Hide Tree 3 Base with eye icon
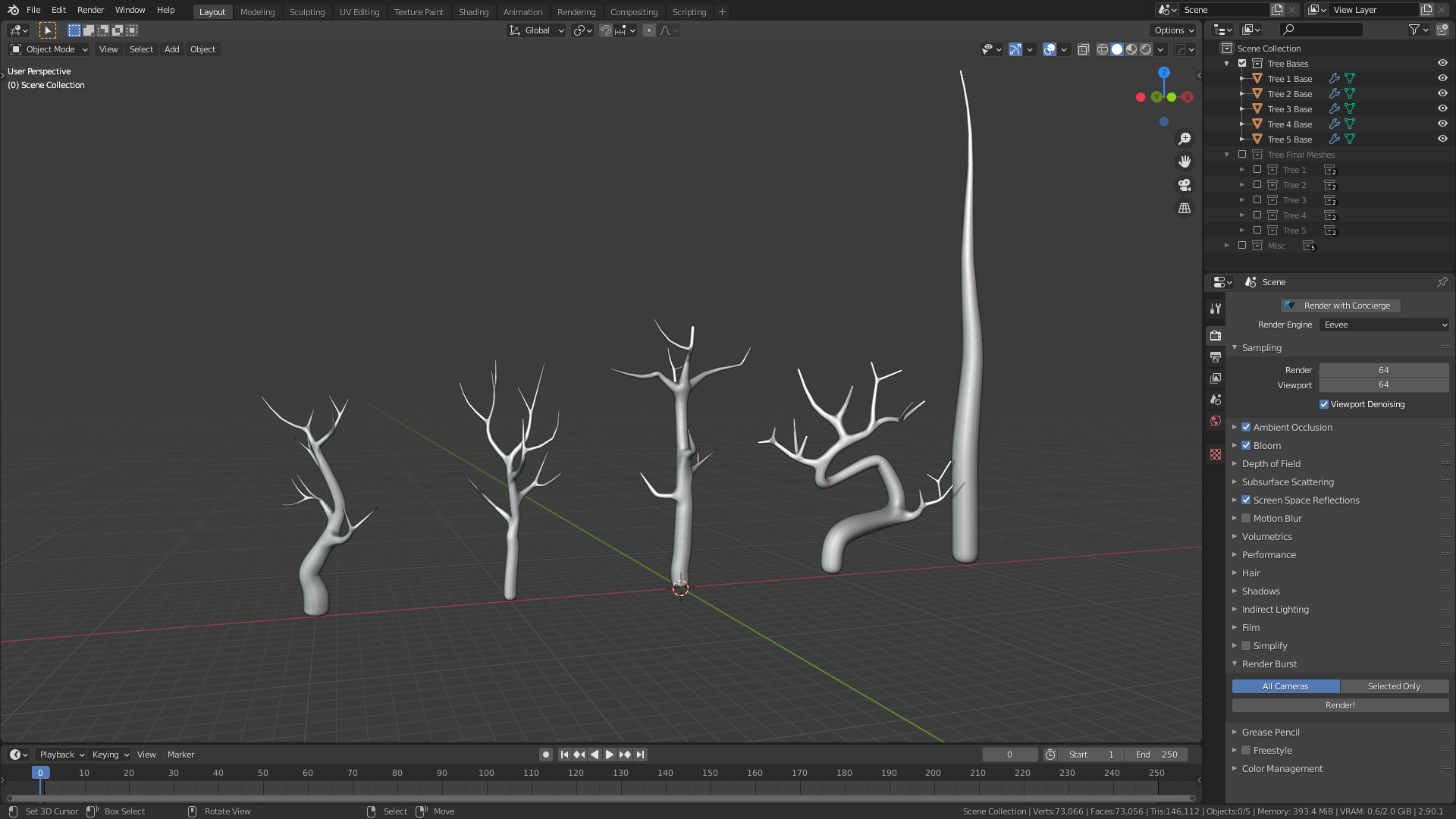Screen dimensions: 1456x819 coord(1442,108)
